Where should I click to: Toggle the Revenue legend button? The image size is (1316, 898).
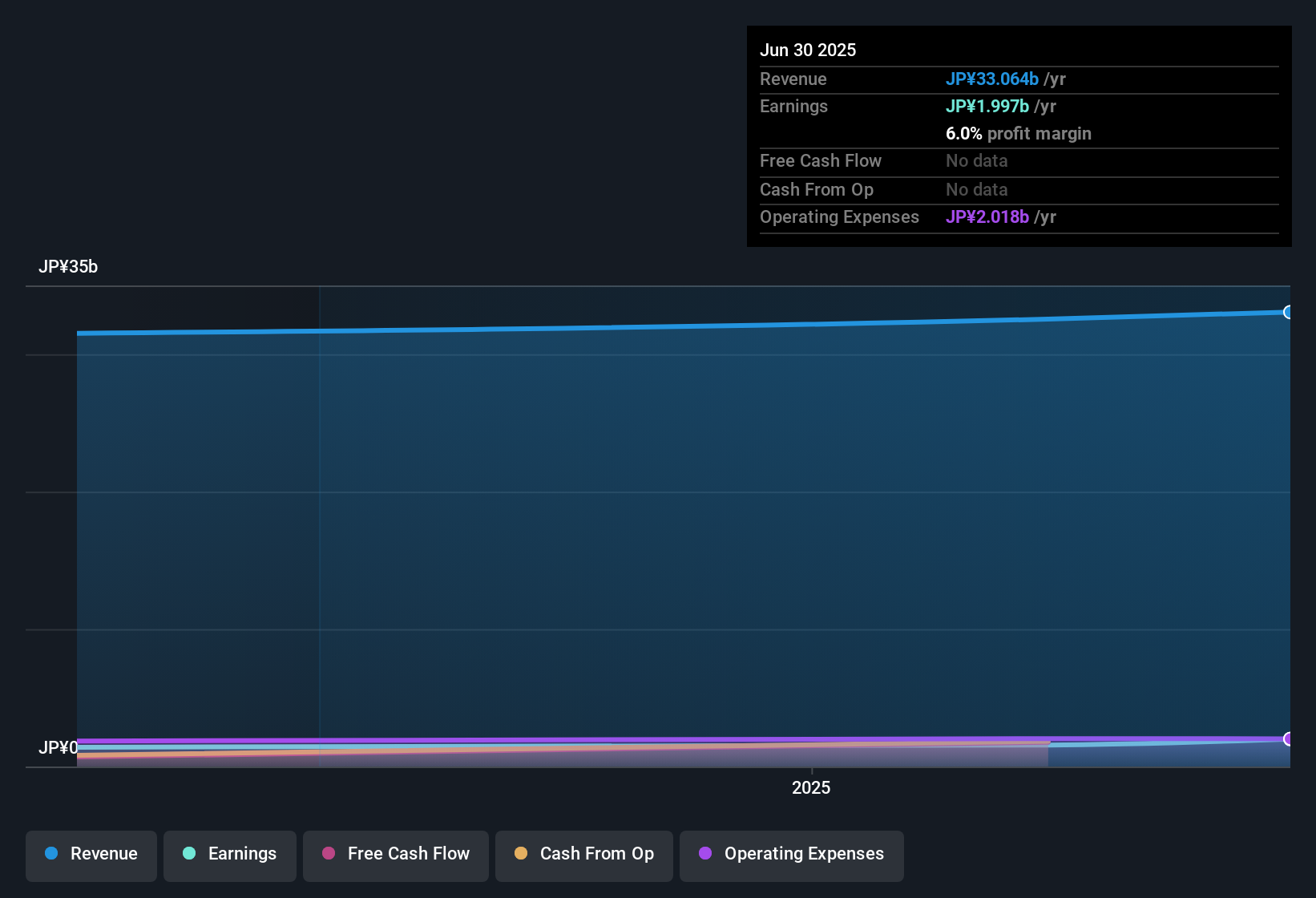click(x=91, y=856)
